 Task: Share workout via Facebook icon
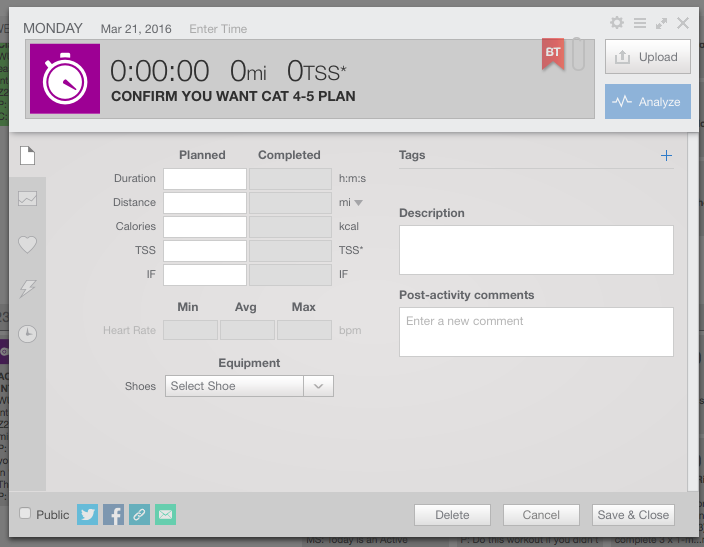tap(114, 514)
